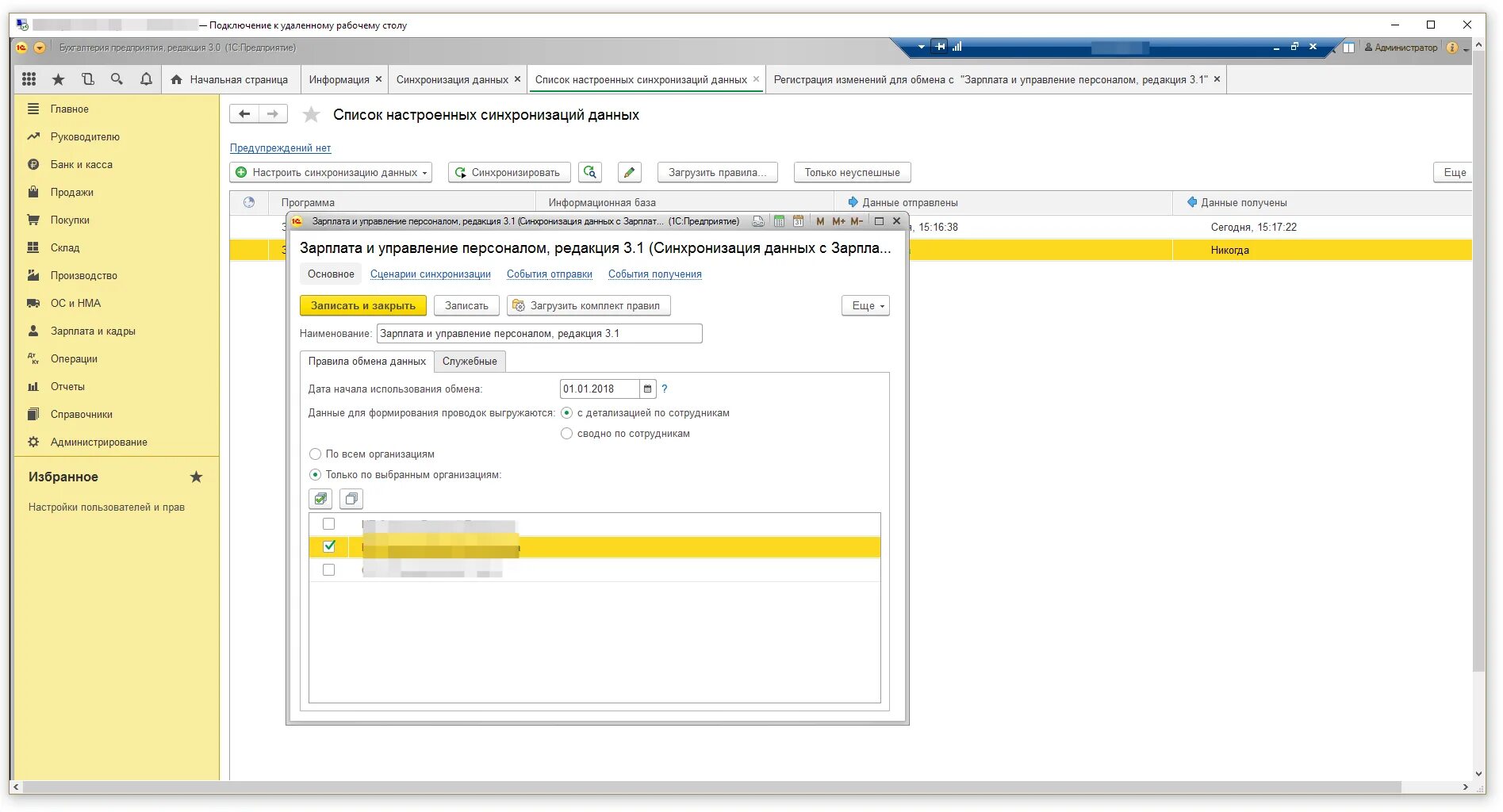Select 'с детализацией по сотрудникам' radio button

[566, 413]
